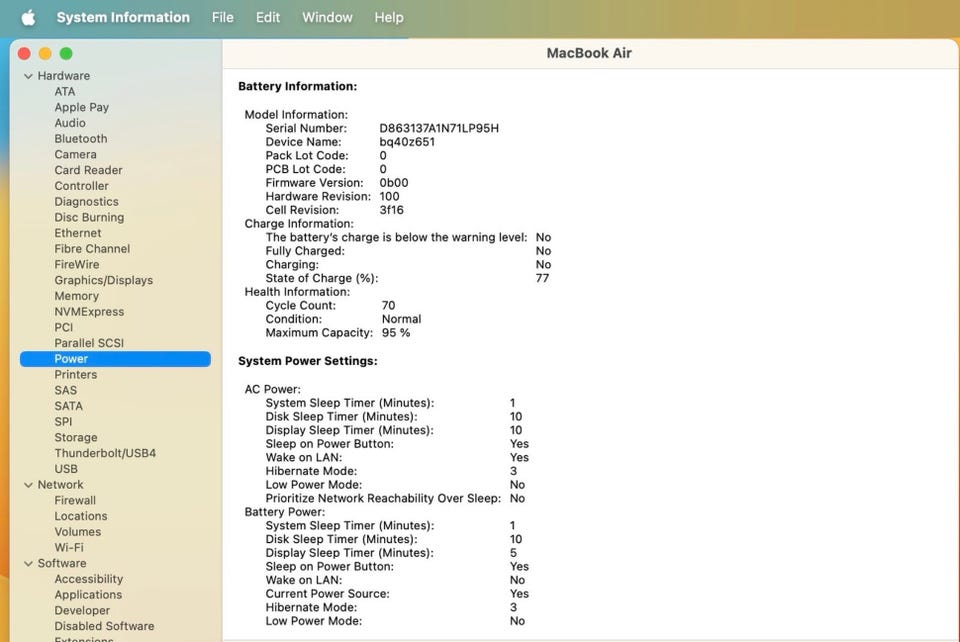Click the battery serial number D863137A1N71LP95H
960x642 pixels.
click(x=439, y=129)
